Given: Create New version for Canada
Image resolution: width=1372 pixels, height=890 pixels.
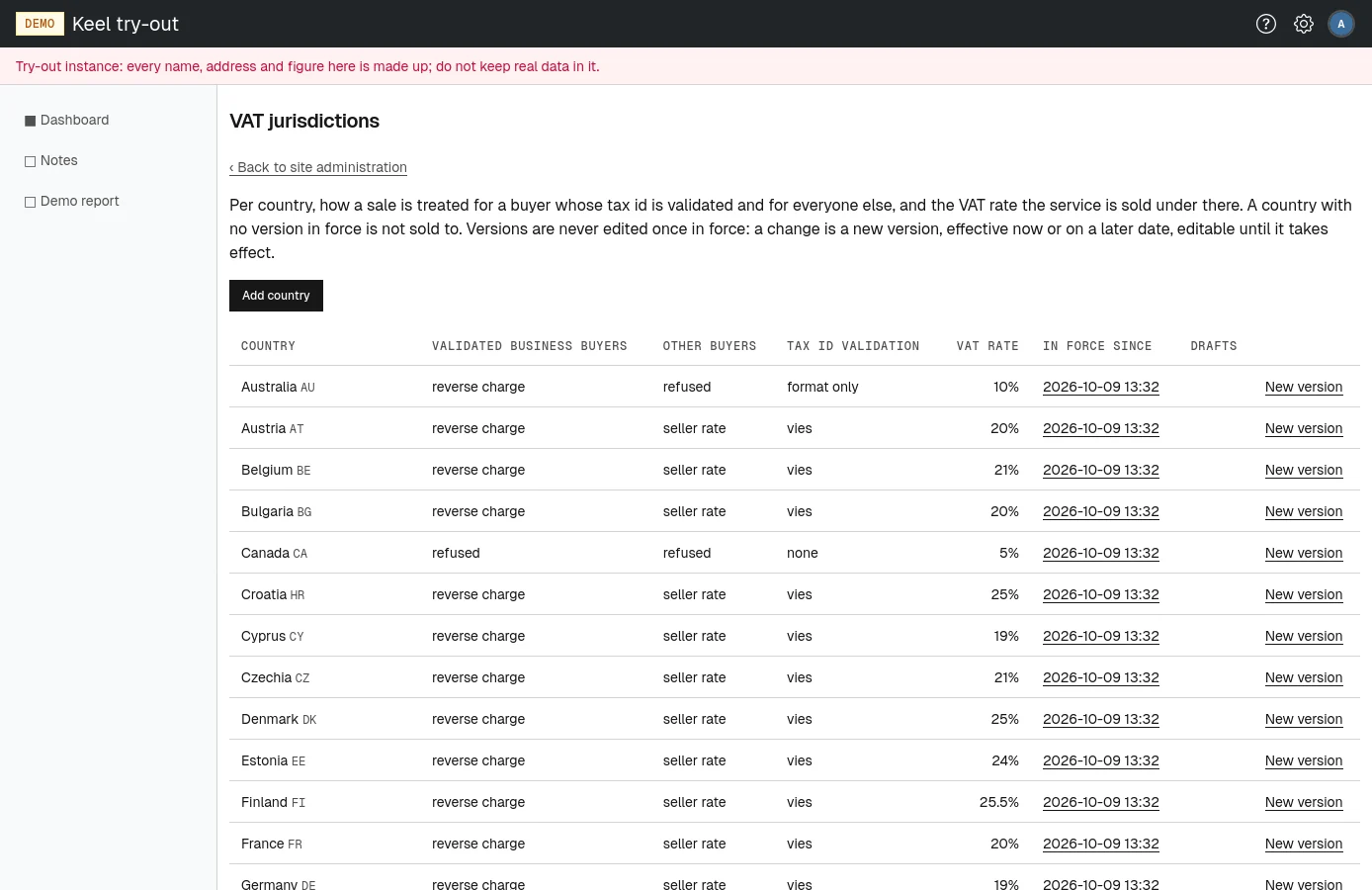Looking at the screenshot, I should 1304,553.
